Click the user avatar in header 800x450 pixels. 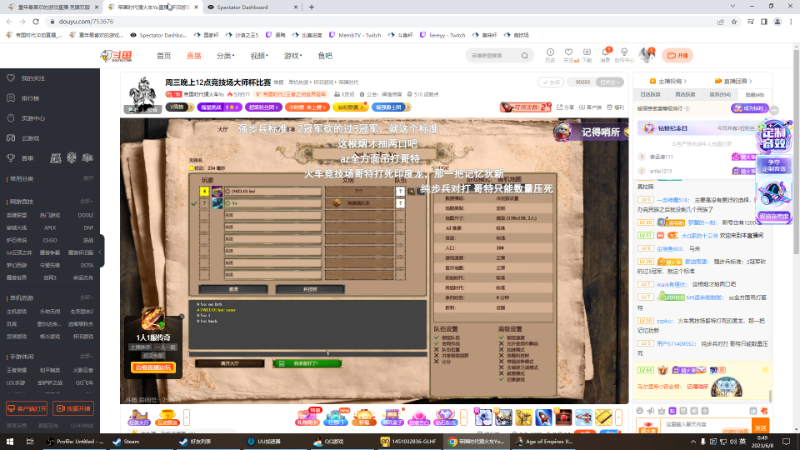click(x=646, y=55)
